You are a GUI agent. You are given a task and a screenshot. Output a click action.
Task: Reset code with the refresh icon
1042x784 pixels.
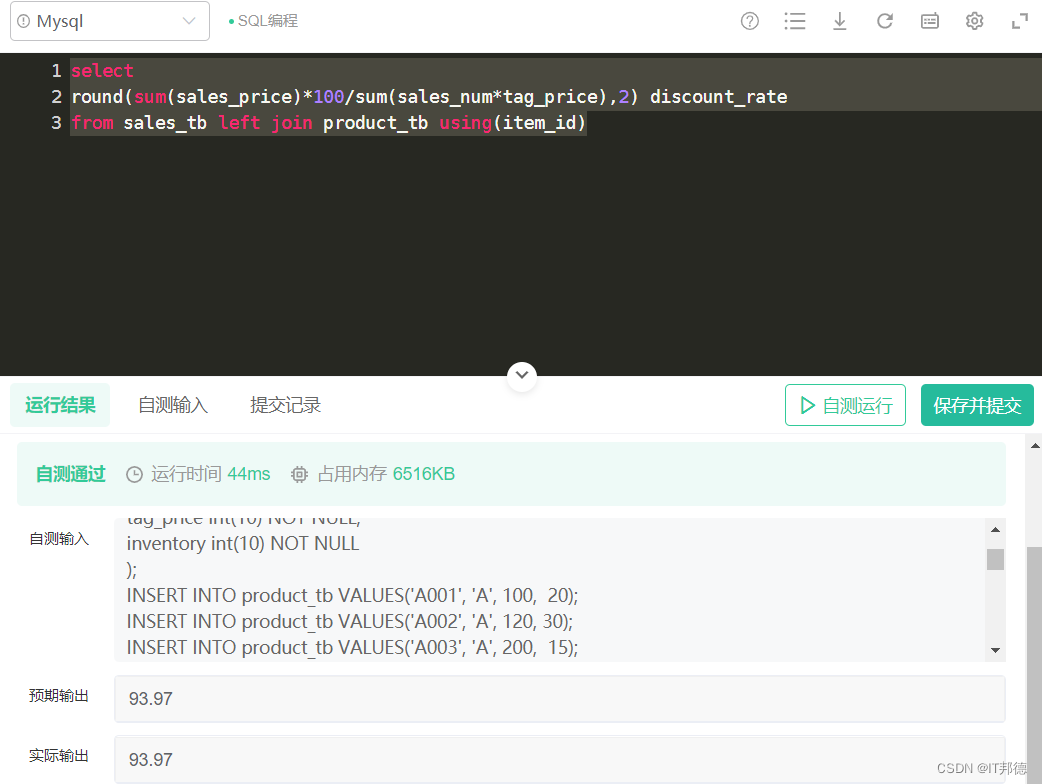point(885,21)
